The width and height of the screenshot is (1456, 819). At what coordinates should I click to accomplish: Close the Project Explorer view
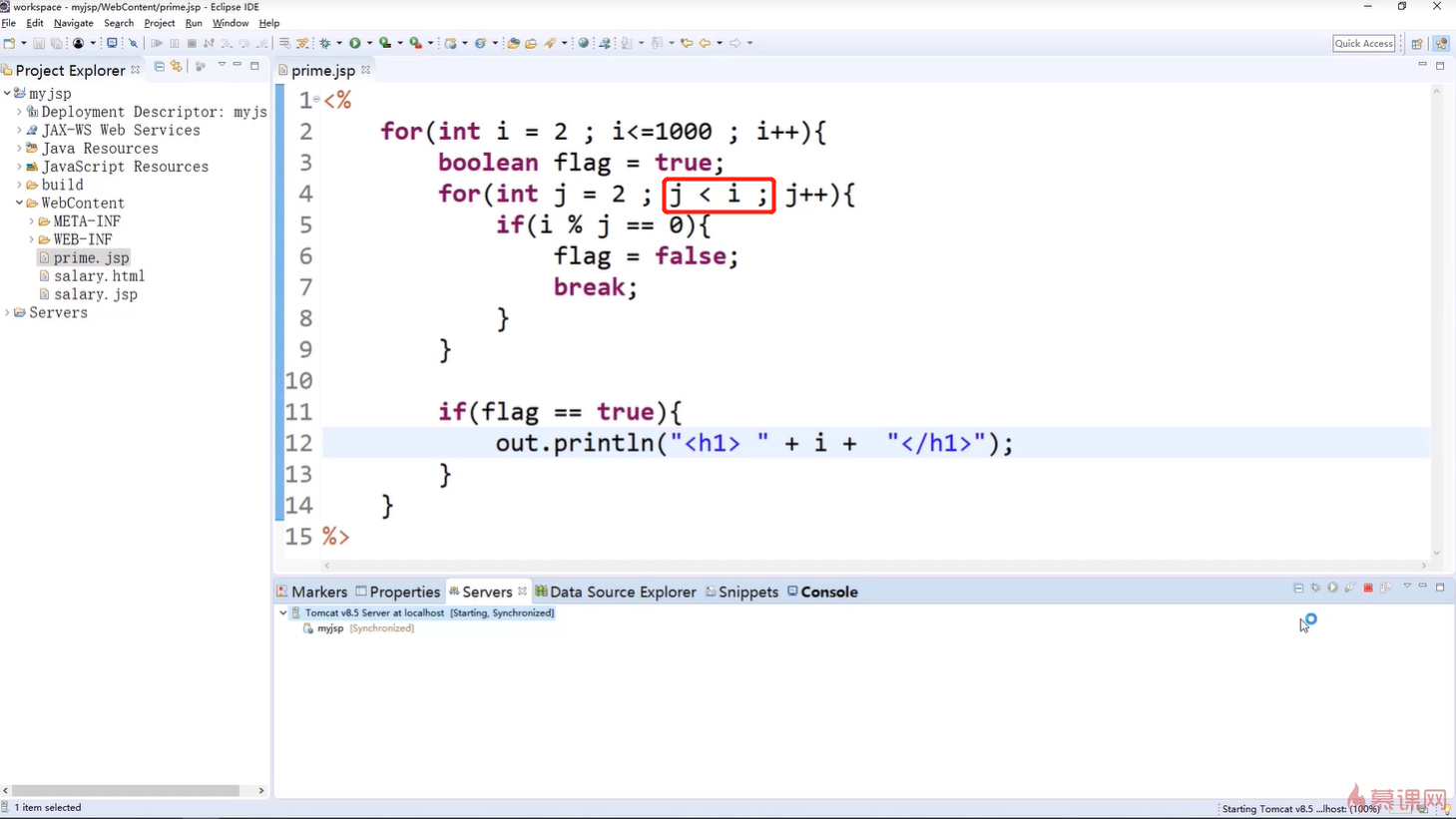pyautogui.click(x=136, y=70)
